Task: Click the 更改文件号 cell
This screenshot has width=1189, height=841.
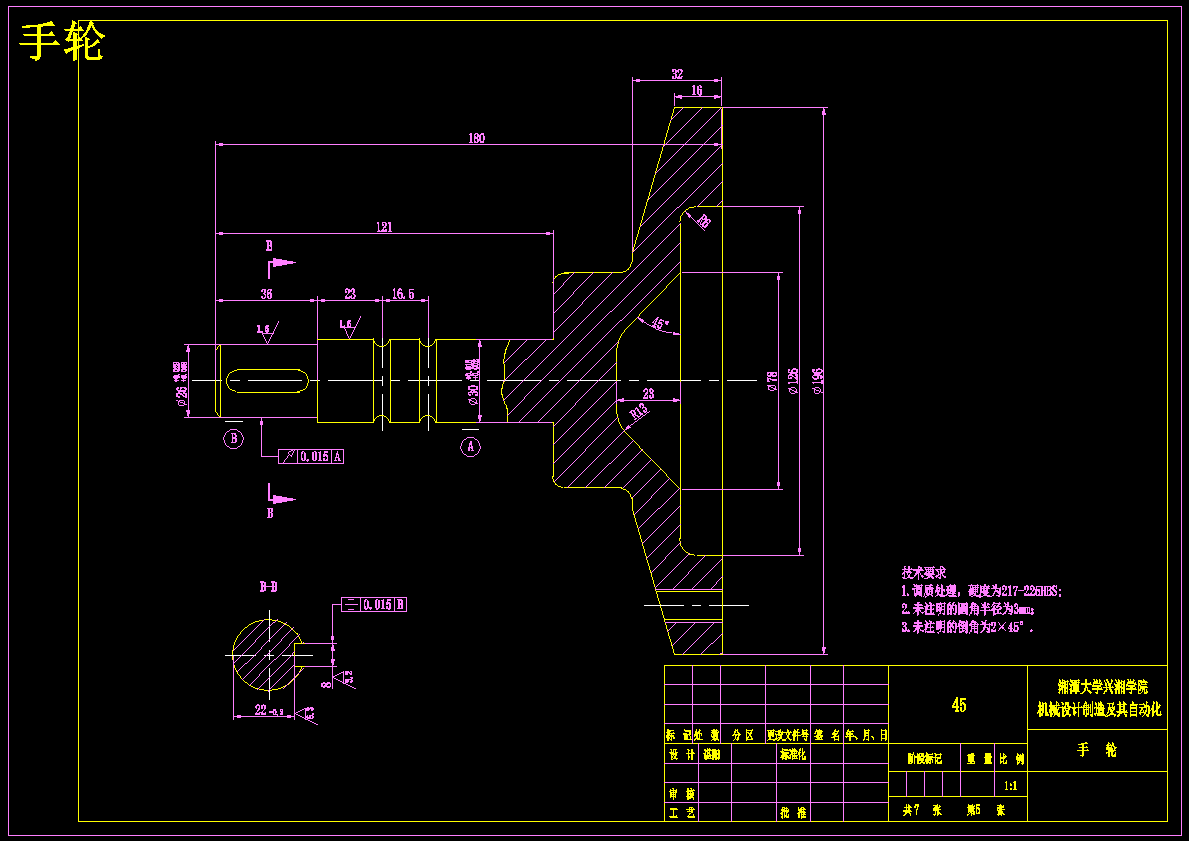Action: click(788, 735)
